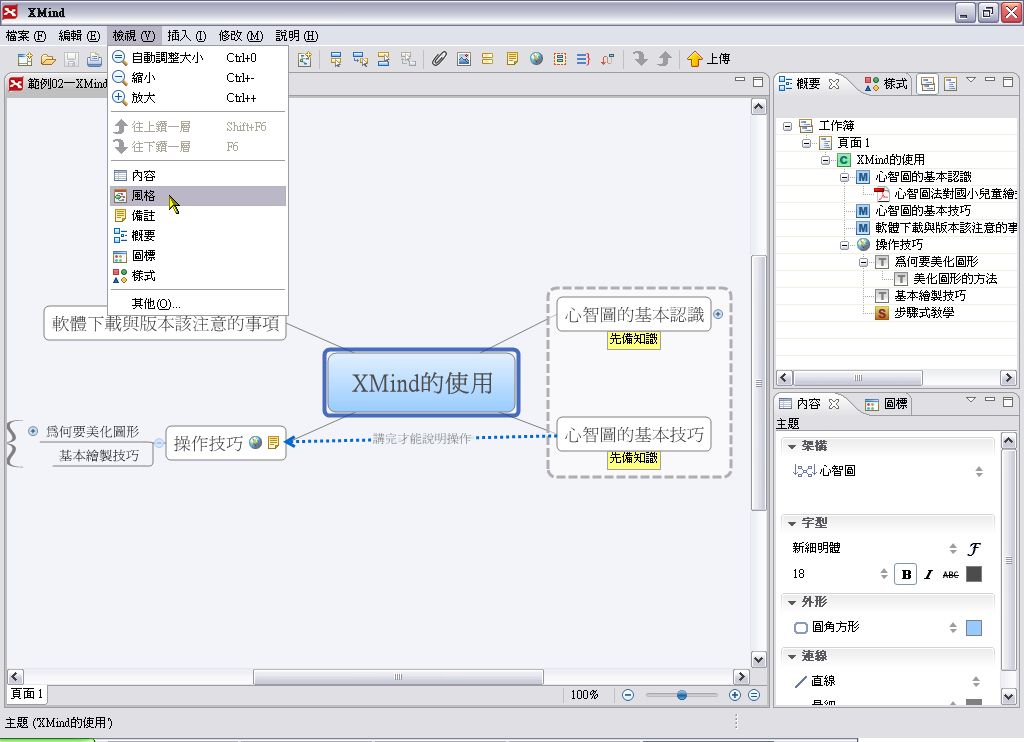Screen dimensions: 1024x742
Task: Click the globe hyperlink toolbar icon
Action: pos(536,59)
